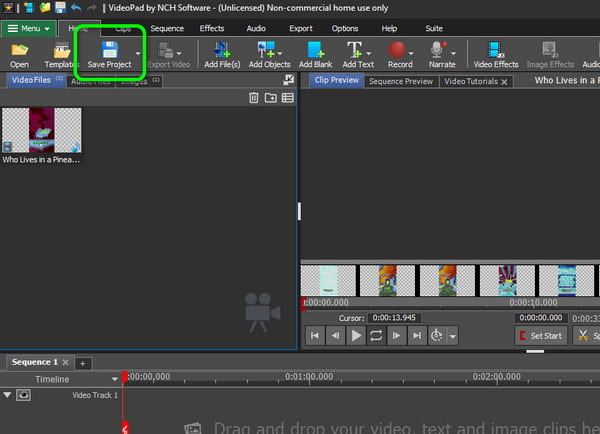Open the Video Effects tool
The width and height of the screenshot is (600, 434).
tap(496, 55)
